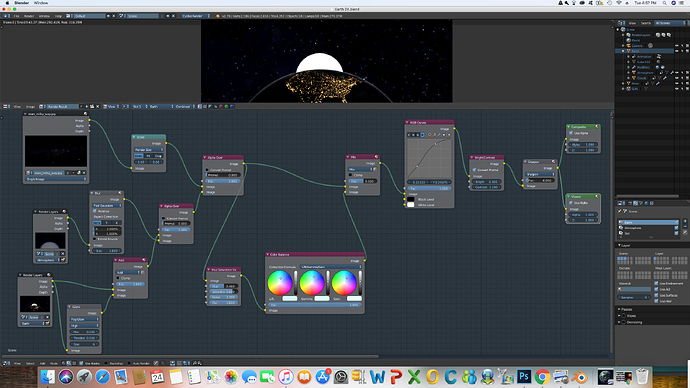Toggle Camera visibility eye in outliner

click(677, 45)
